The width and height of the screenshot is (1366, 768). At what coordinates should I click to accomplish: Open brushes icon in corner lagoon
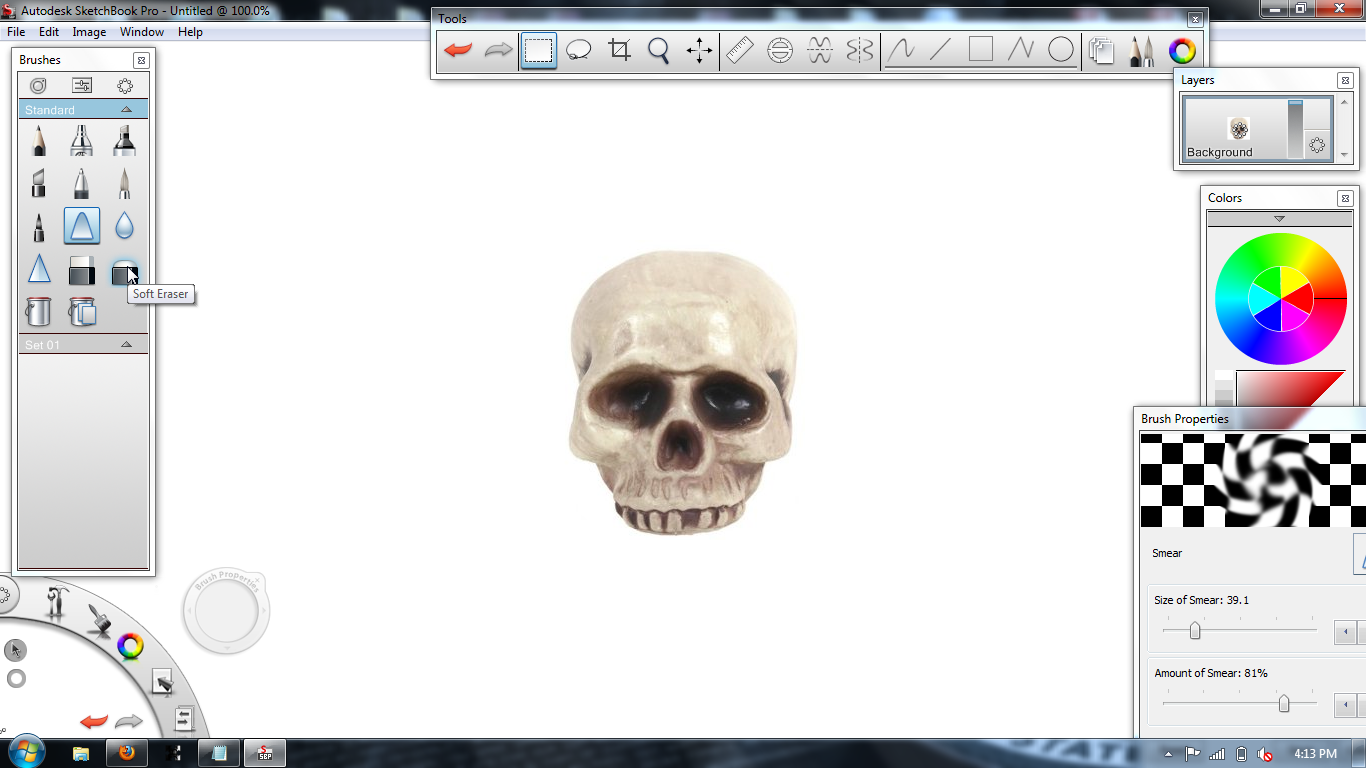tap(99, 619)
